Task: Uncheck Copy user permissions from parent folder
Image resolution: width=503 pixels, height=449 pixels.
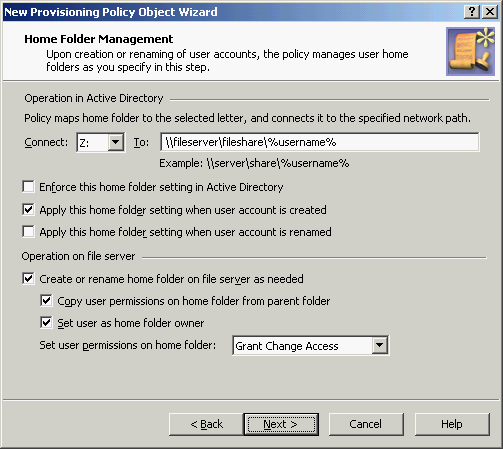Action: [x=46, y=300]
